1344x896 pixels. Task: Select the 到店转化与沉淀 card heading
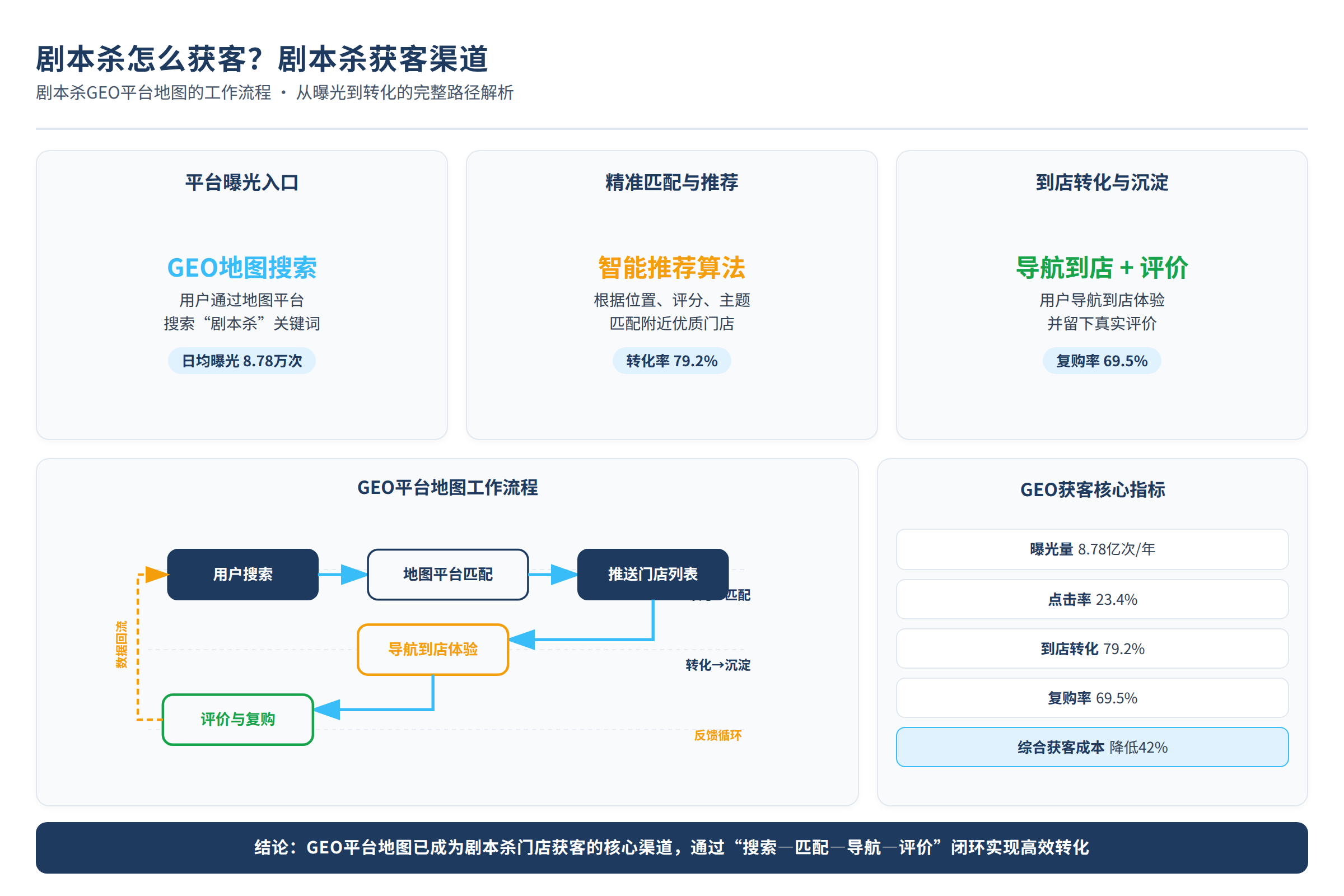tap(1102, 183)
